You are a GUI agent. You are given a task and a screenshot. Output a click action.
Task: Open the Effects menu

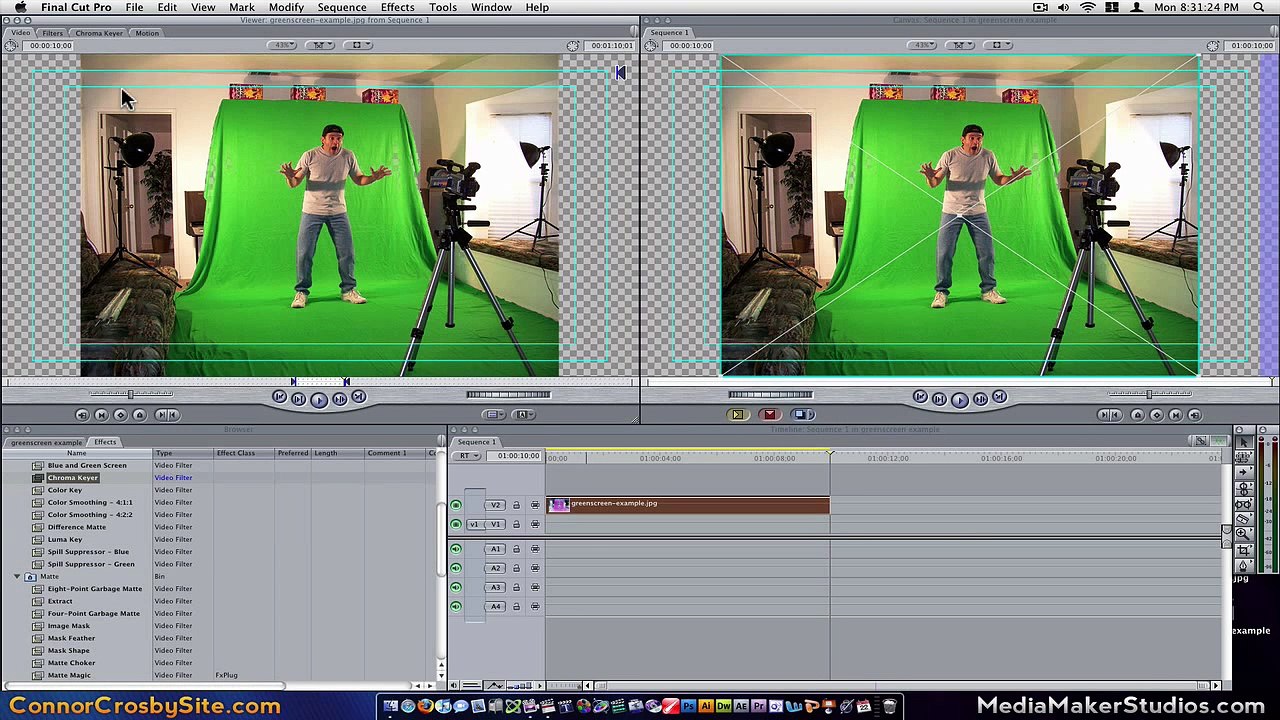pos(397,7)
